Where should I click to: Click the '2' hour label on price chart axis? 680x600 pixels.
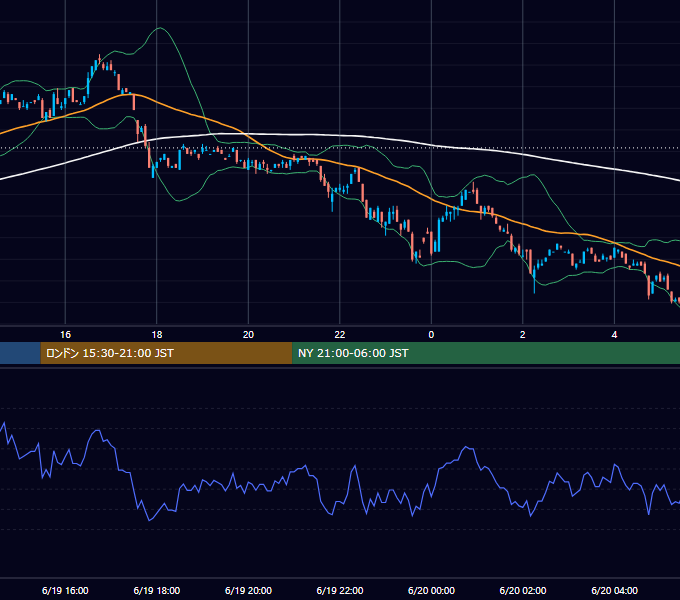pos(523,335)
